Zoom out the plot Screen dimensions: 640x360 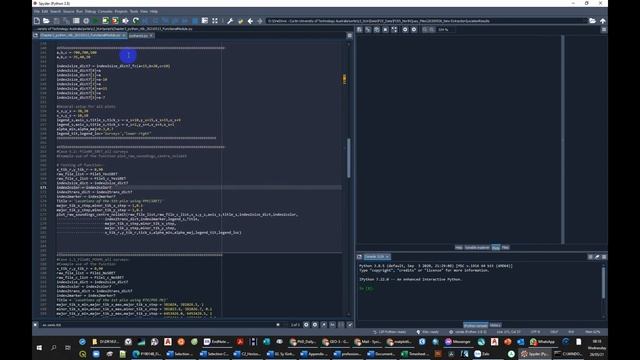(424, 29)
